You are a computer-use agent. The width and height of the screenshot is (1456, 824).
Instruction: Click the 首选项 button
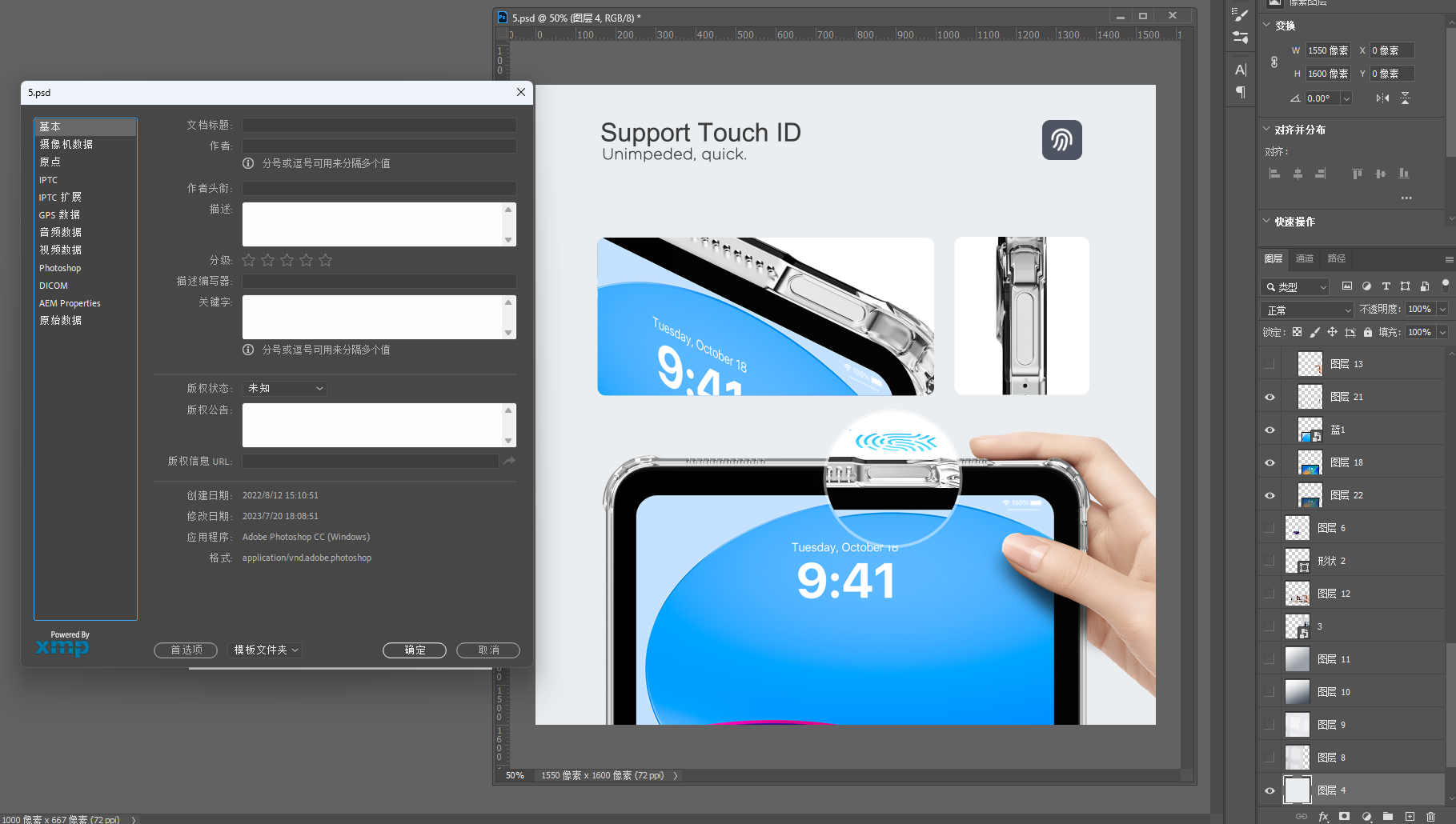pos(186,650)
